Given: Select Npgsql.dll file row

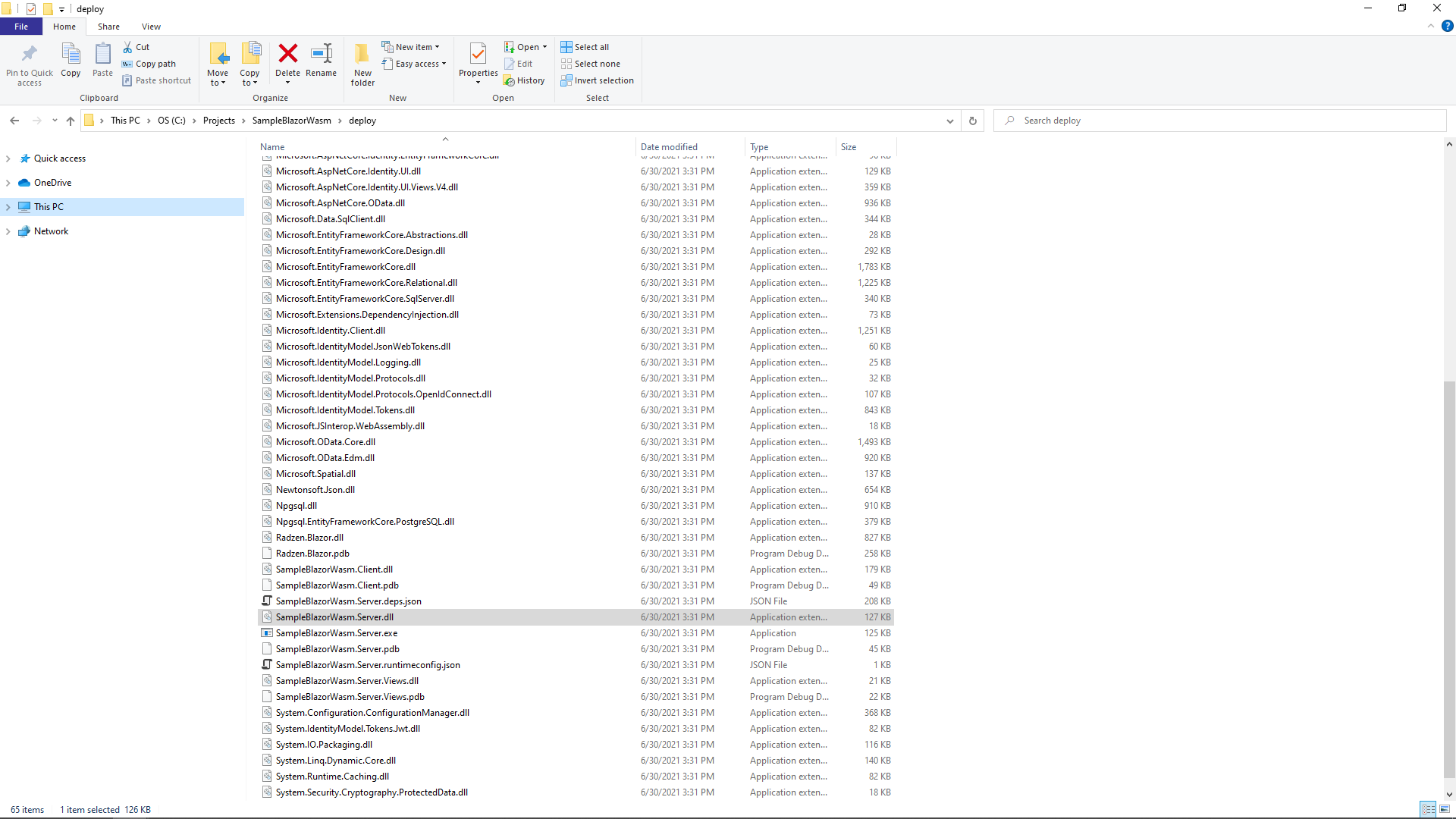Looking at the screenshot, I should (576, 506).
